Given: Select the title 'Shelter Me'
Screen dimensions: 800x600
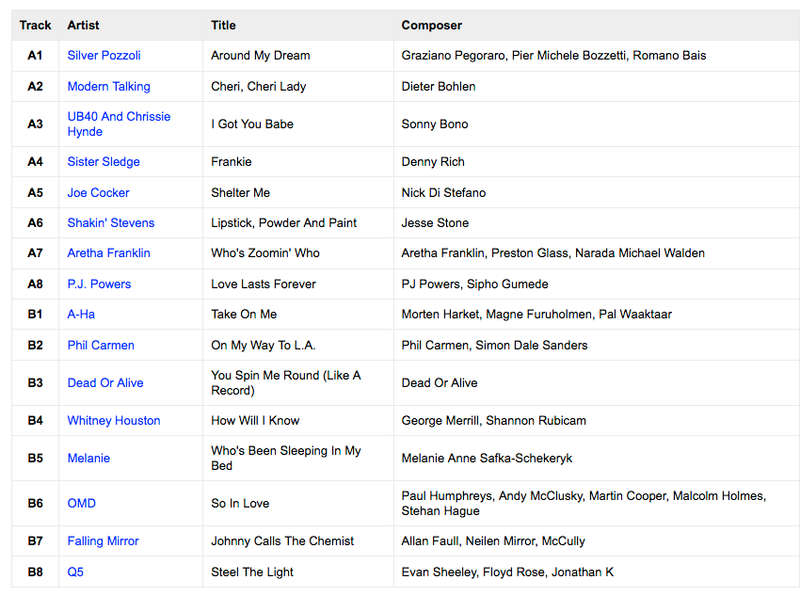Looking at the screenshot, I should 240,193.
